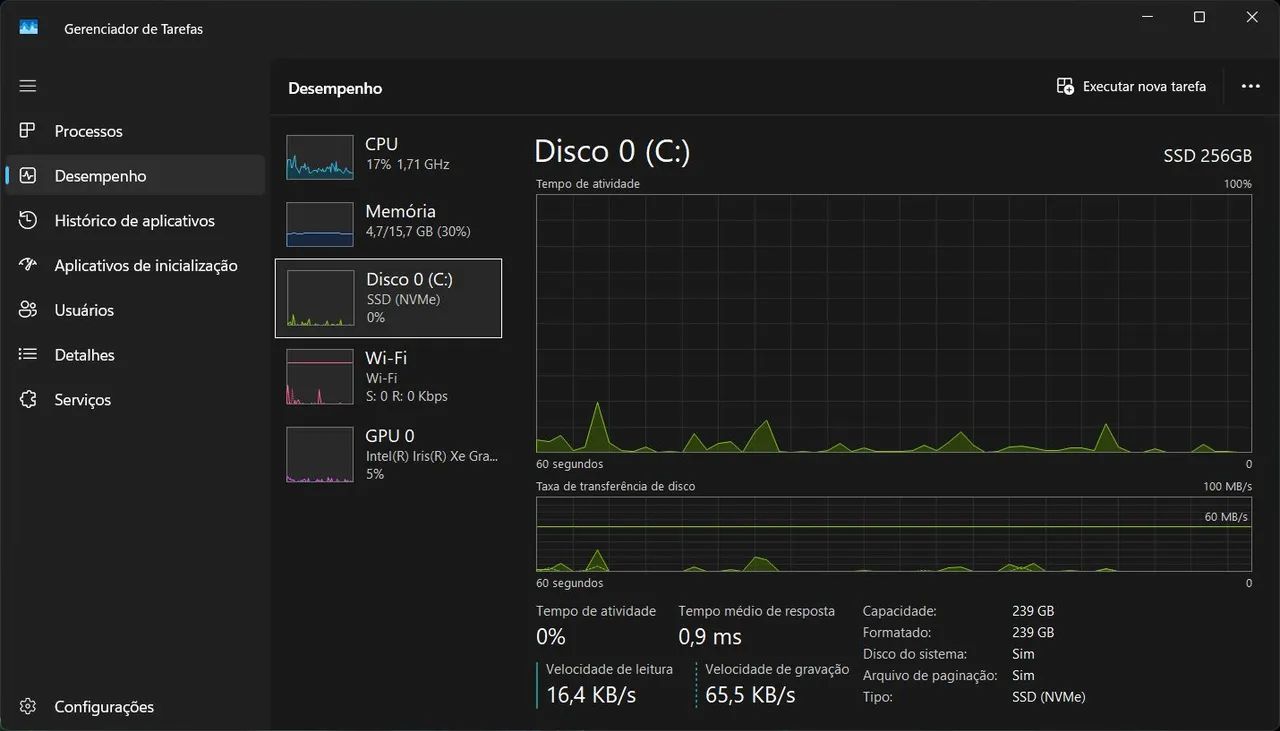This screenshot has height=731, width=1280.
Task: Click the Task Manager app icon in title bar
Action: coord(28,28)
